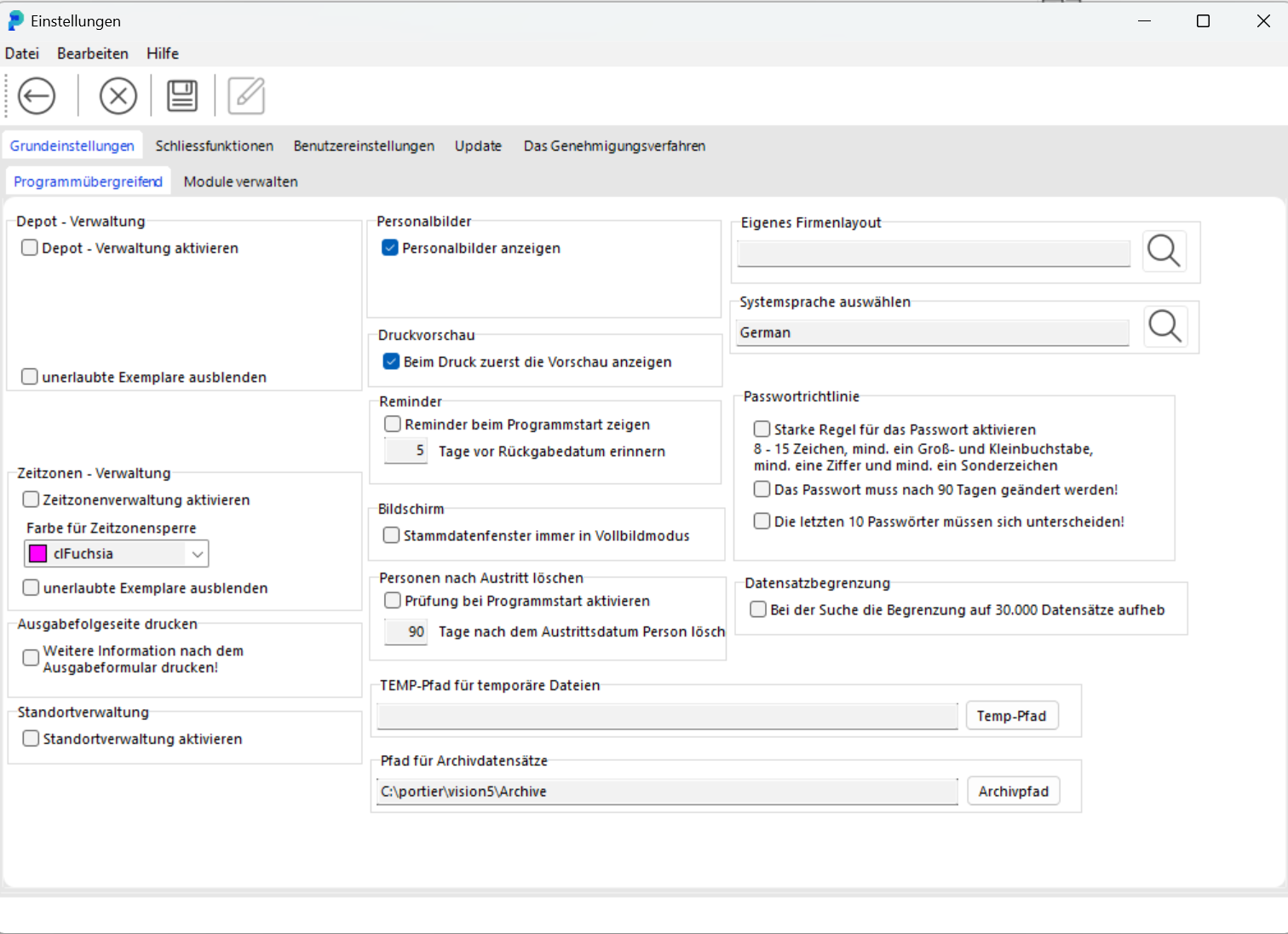Image resolution: width=1288 pixels, height=934 pixels.
Task: Switch to the Schliessfunktionen tab
Action: coord(215,146)
